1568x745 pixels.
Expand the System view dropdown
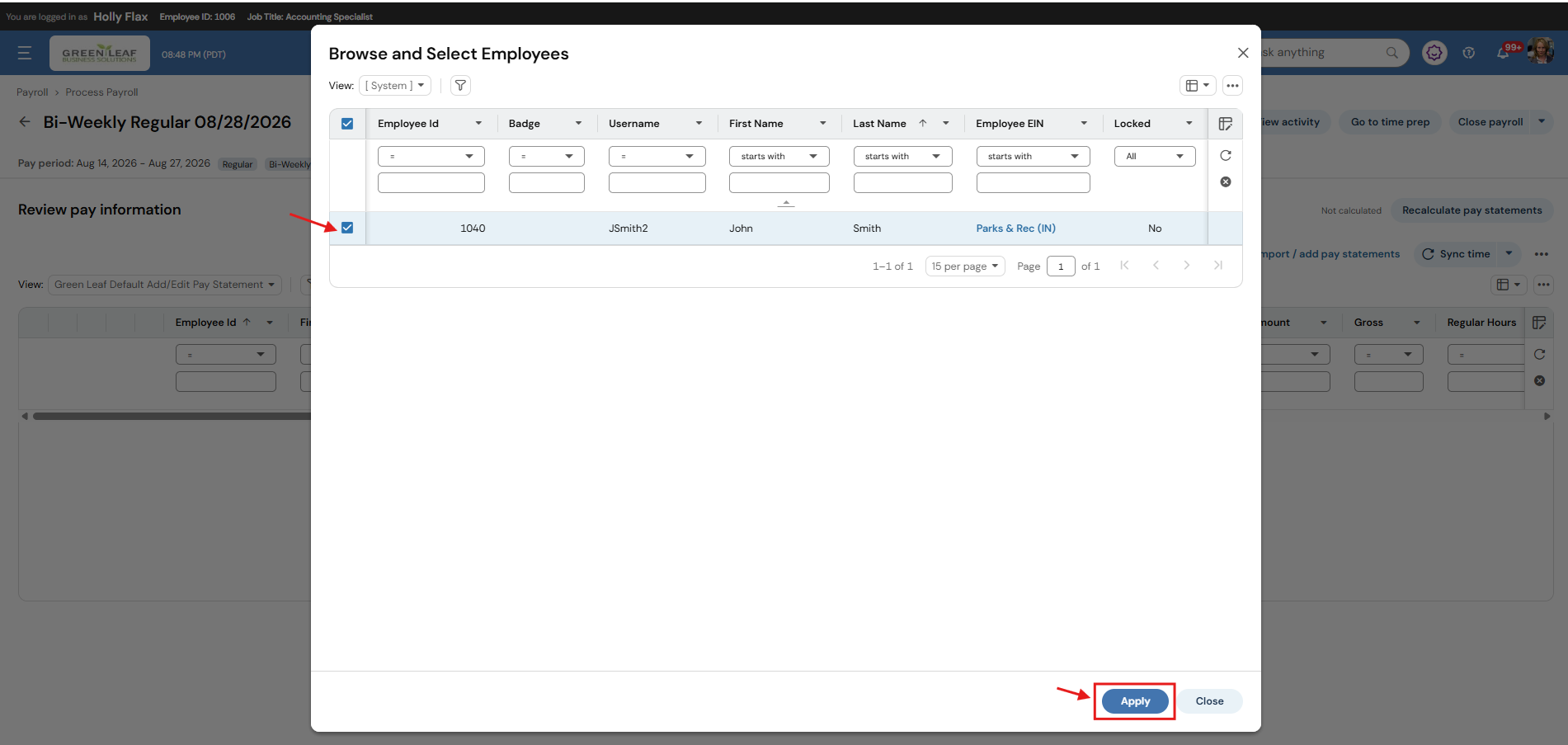coord(395,86)
